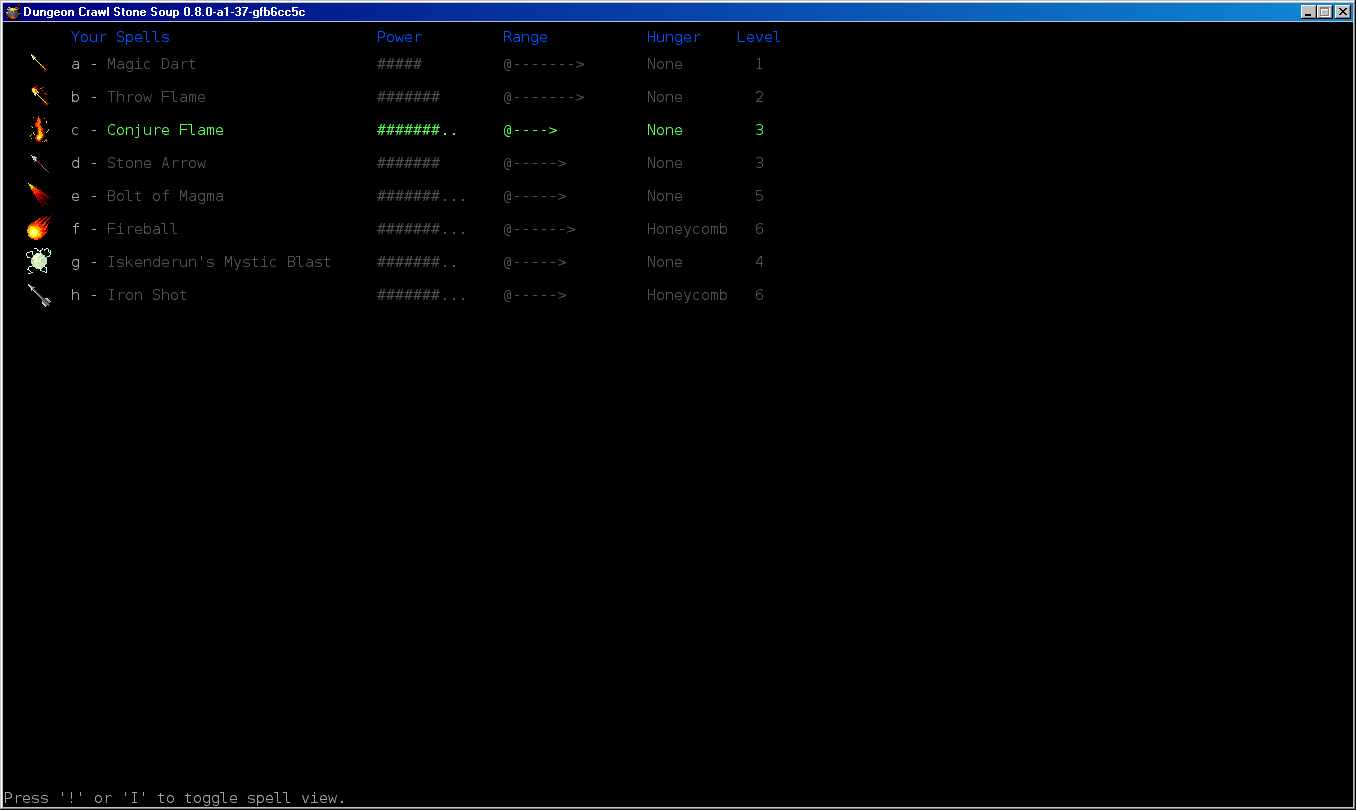
Task: Click the range indicator for Iron Shot
Action: coord(534,295)
